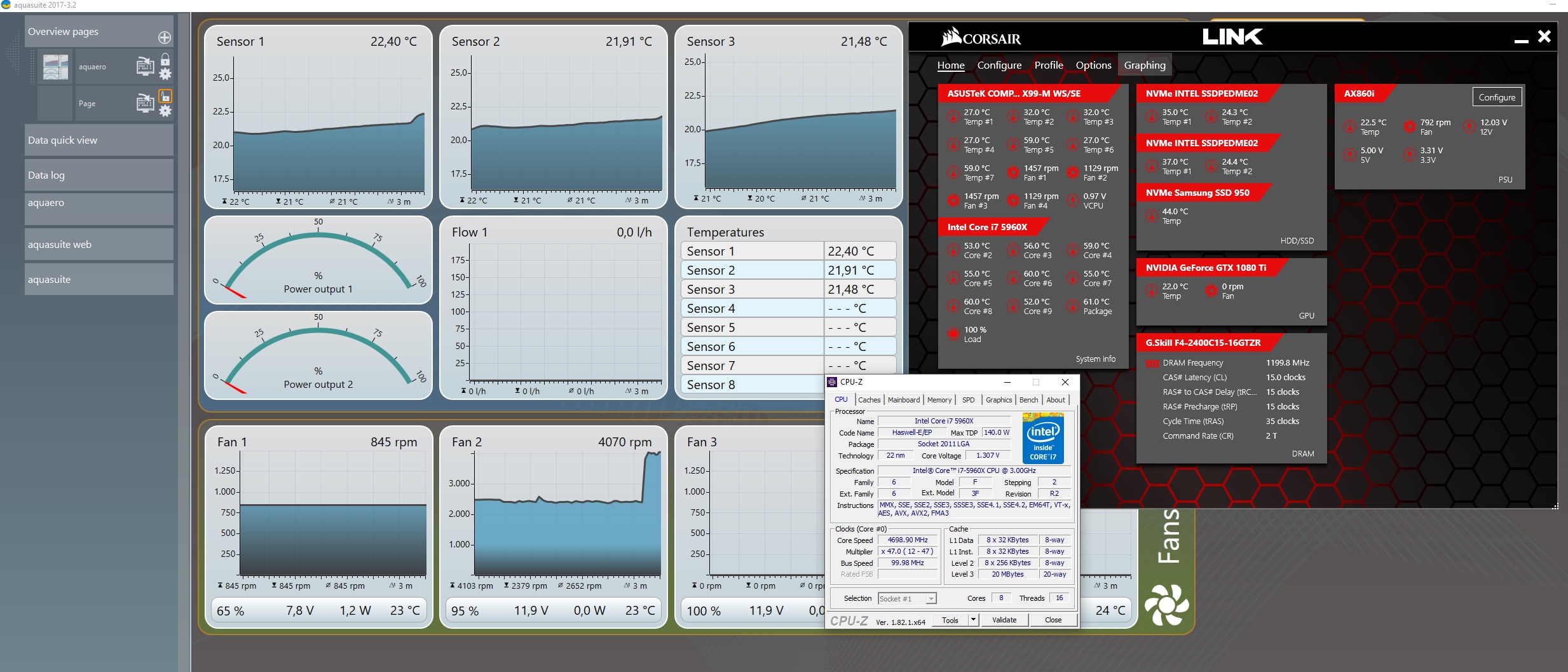Click Package 61.0 °C thermometer icon
The width and height of the screenshot is (1568, 672).
[x=1073, y=306]
